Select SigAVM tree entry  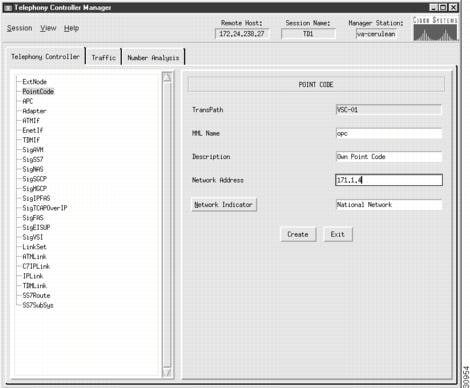pos(33,150)
